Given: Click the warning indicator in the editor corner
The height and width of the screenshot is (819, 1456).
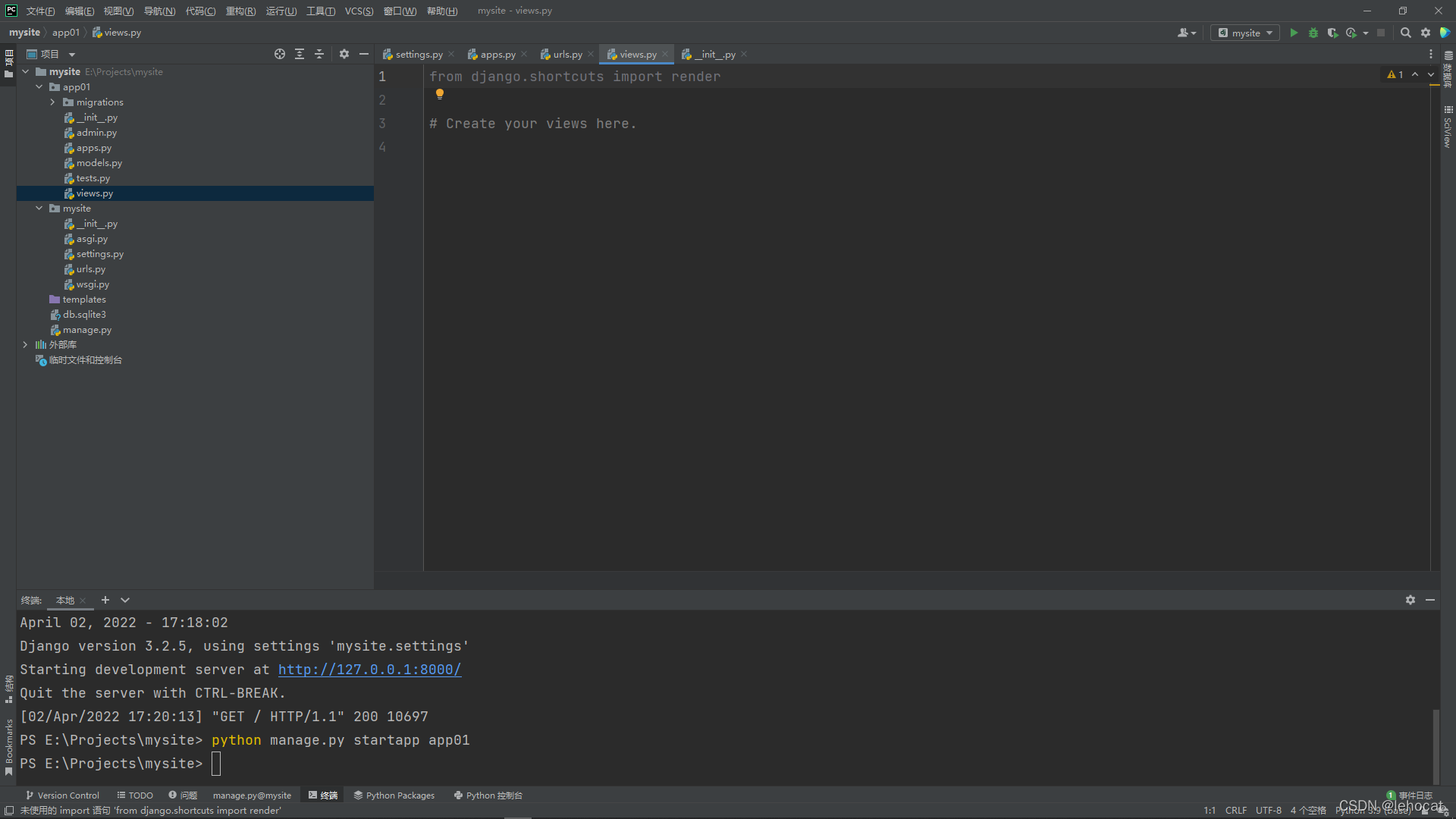Looking at the screenshot, I should [x=1395, y=74].
